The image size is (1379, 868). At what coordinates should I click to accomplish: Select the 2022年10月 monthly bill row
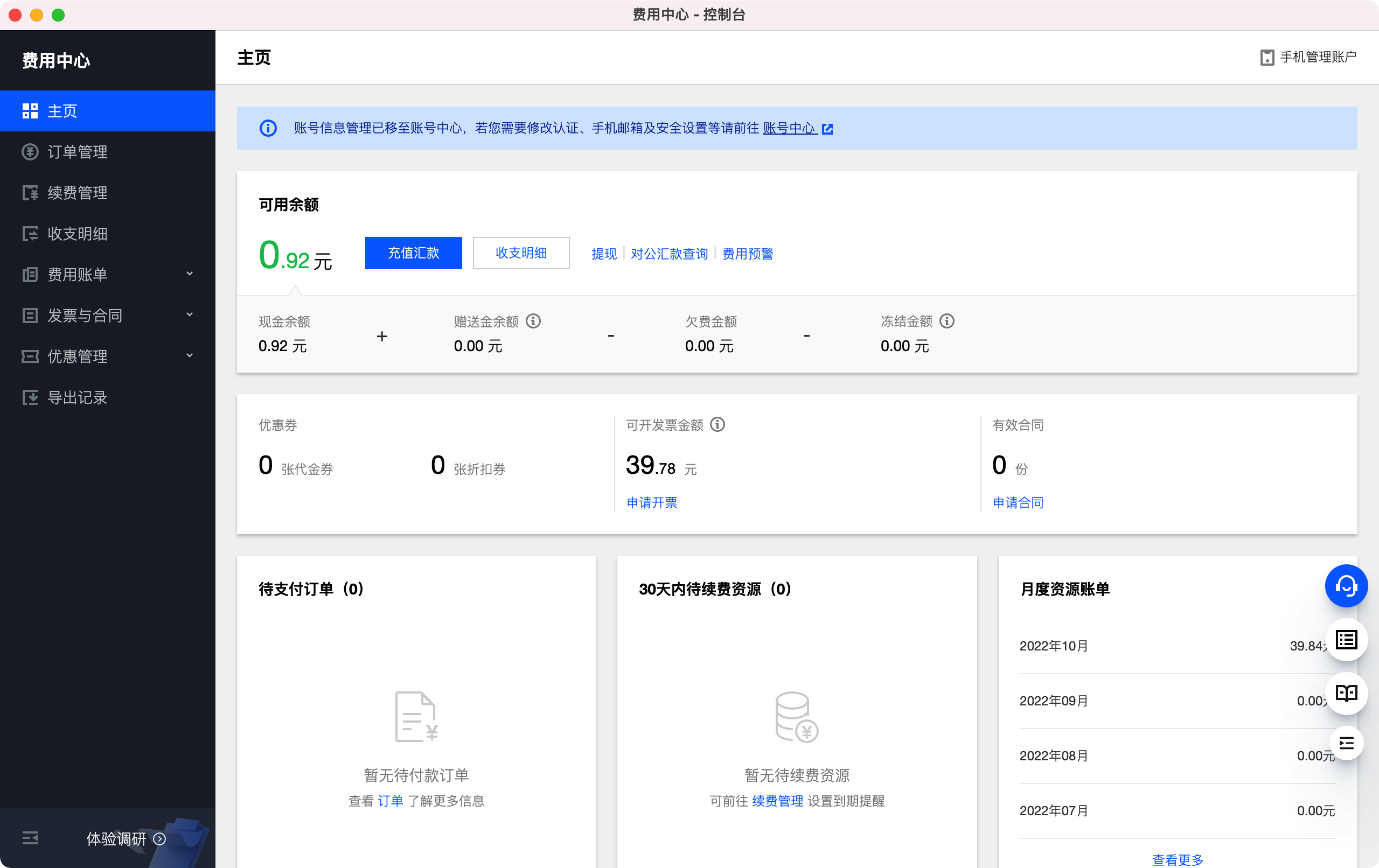1054,646
